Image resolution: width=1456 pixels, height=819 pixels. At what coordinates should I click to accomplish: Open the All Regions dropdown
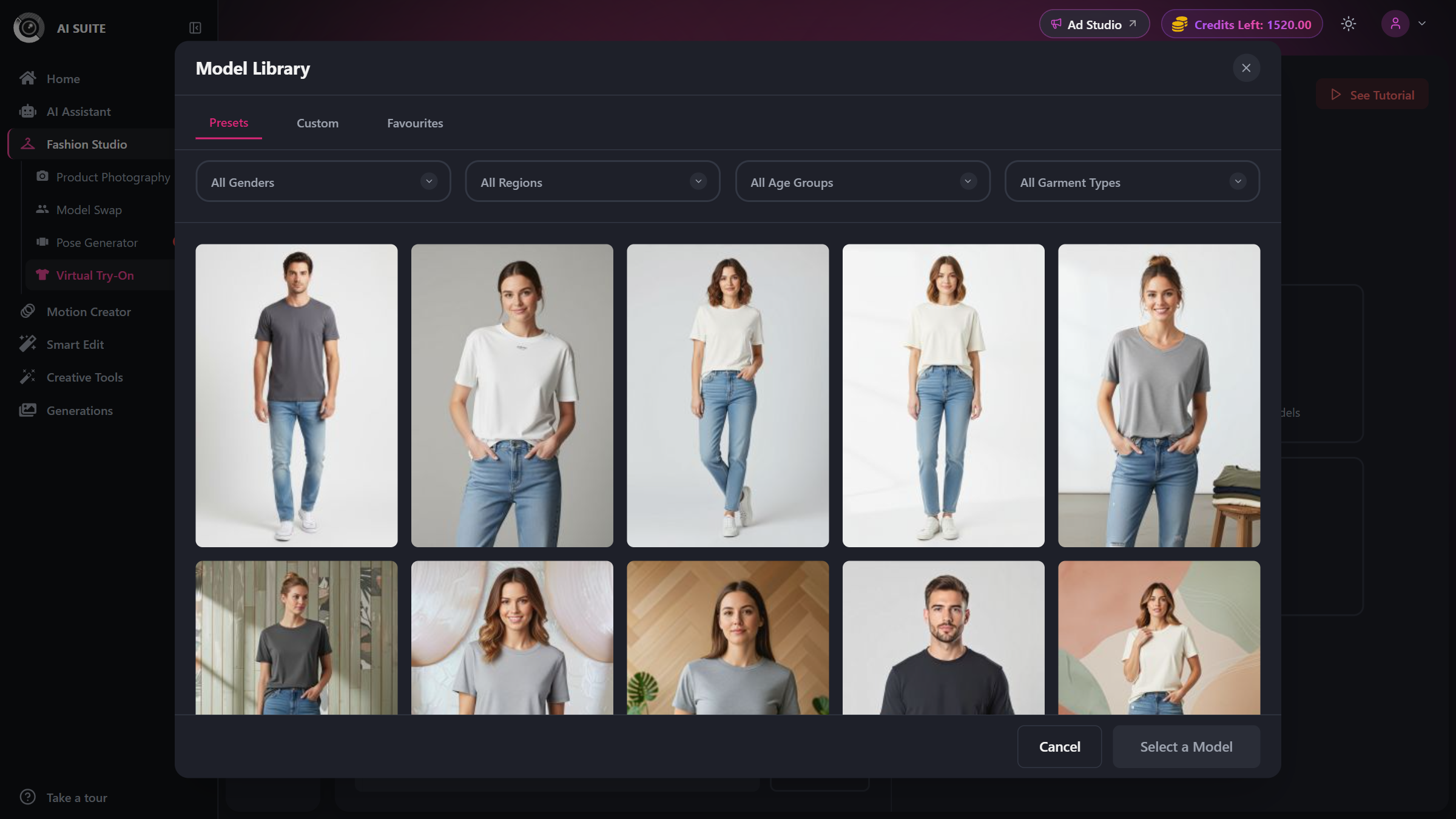pos(593,181)
